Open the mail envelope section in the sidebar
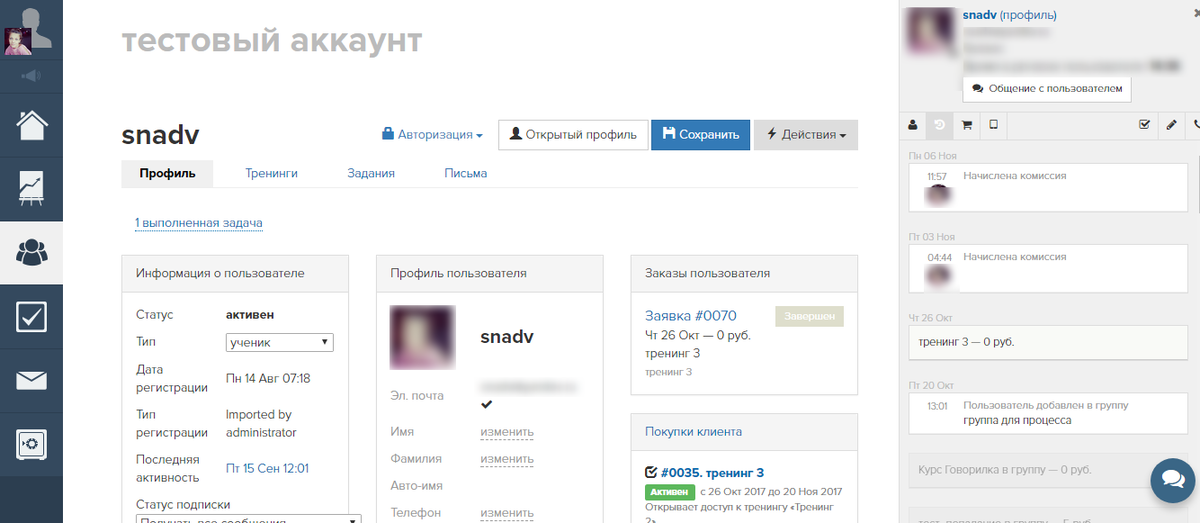The height and width of the screenshot is (523, 1200). (31, 381)
